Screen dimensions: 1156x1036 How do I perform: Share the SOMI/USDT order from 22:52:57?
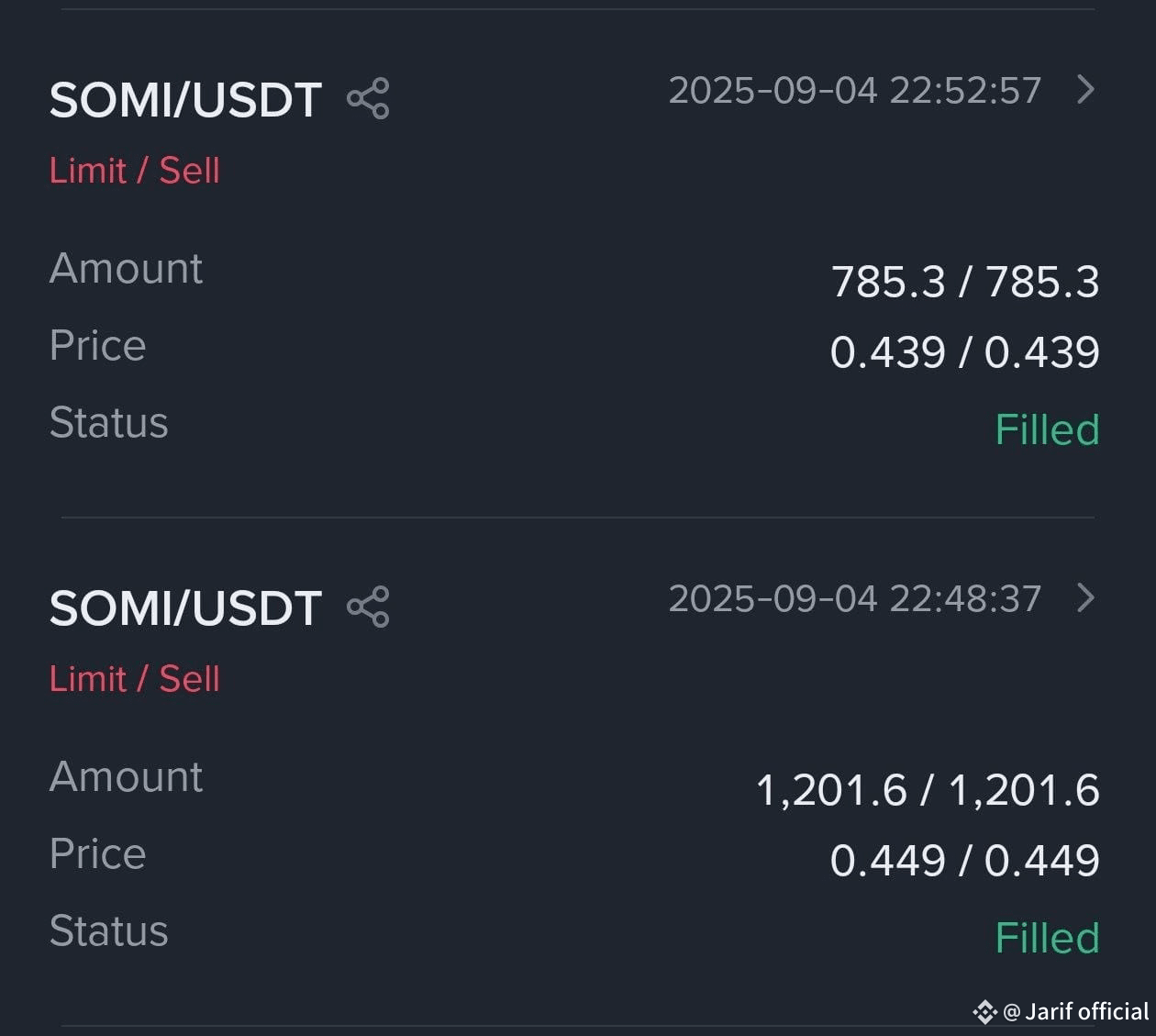tap(368, 99)
